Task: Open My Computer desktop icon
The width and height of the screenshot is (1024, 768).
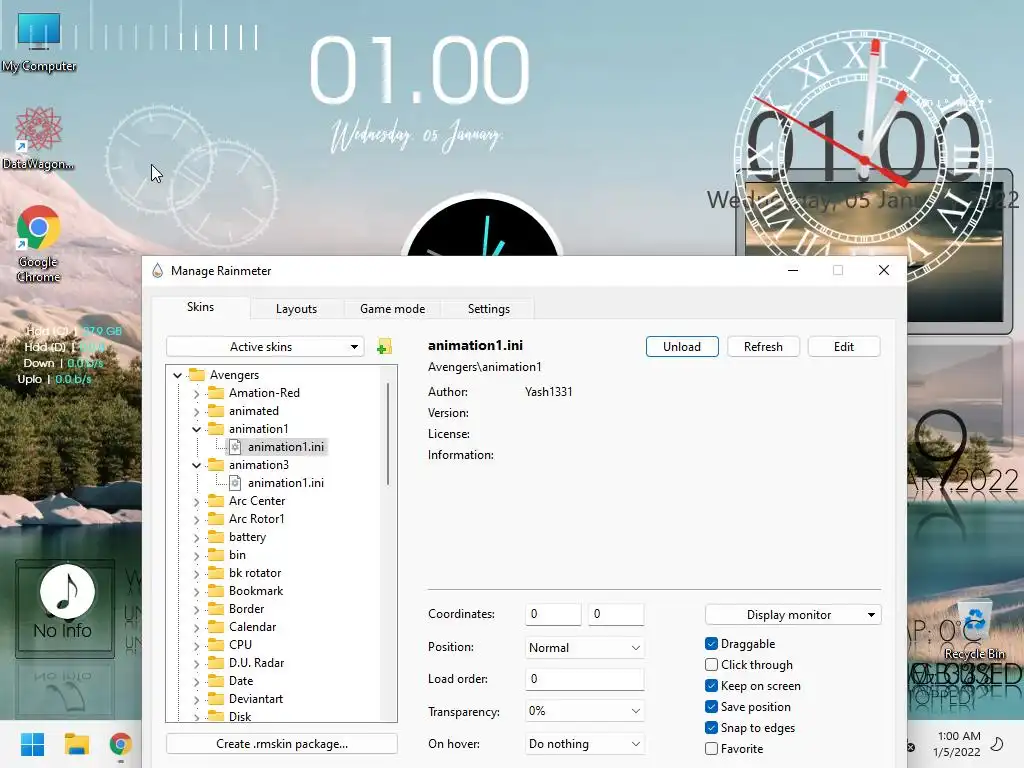Action: click(x=39, y=42)
